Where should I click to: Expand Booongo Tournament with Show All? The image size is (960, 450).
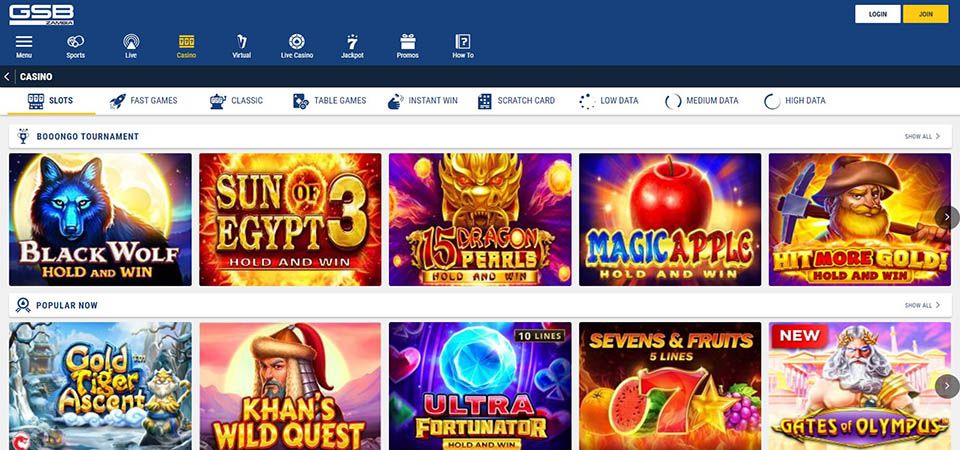pyautogui.click(x=922, y=137)
